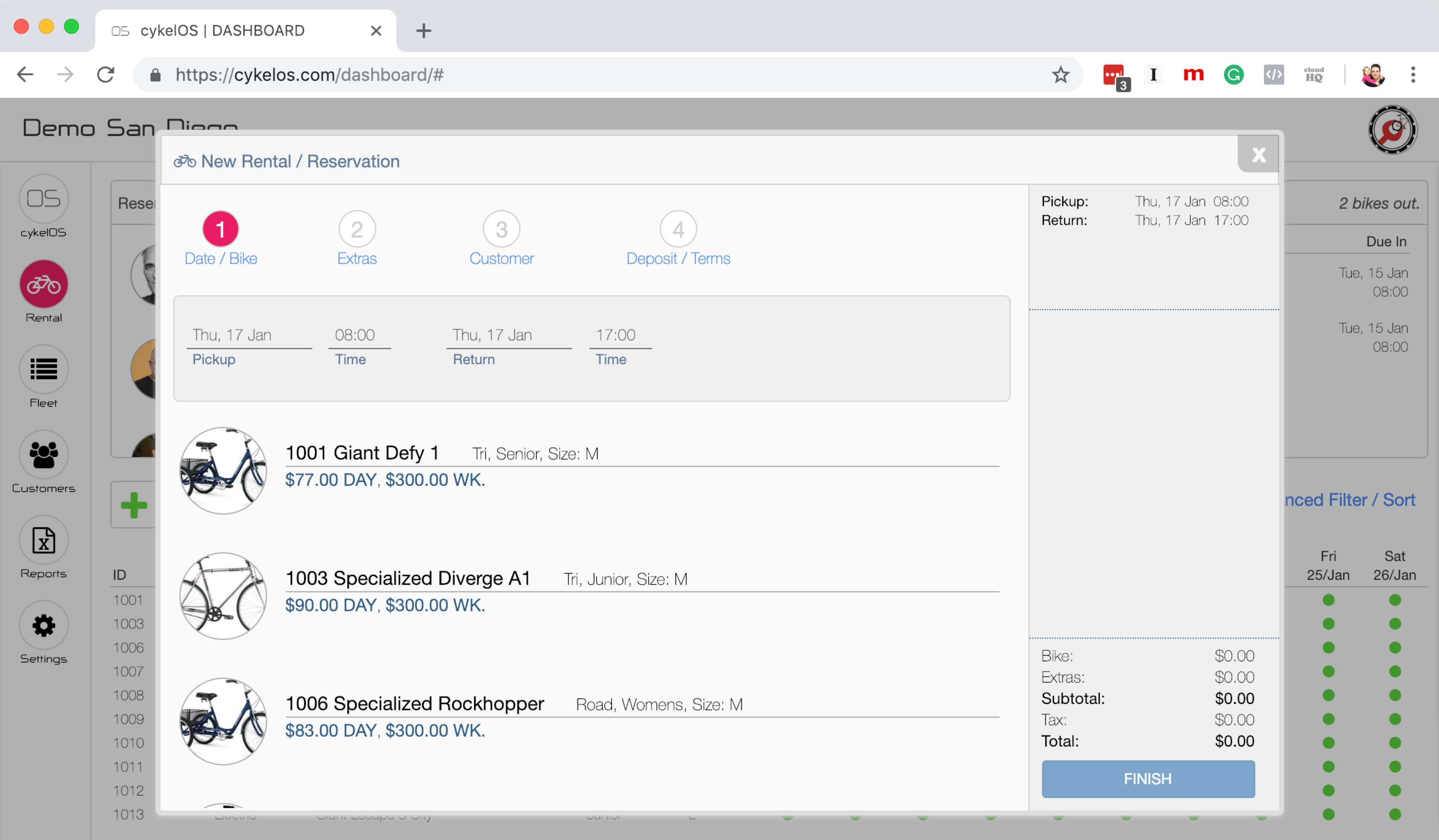This screenshot has width=1439, height=840.
Task: Open the Instapaper I extension
Action: (x=1153, y=75)
